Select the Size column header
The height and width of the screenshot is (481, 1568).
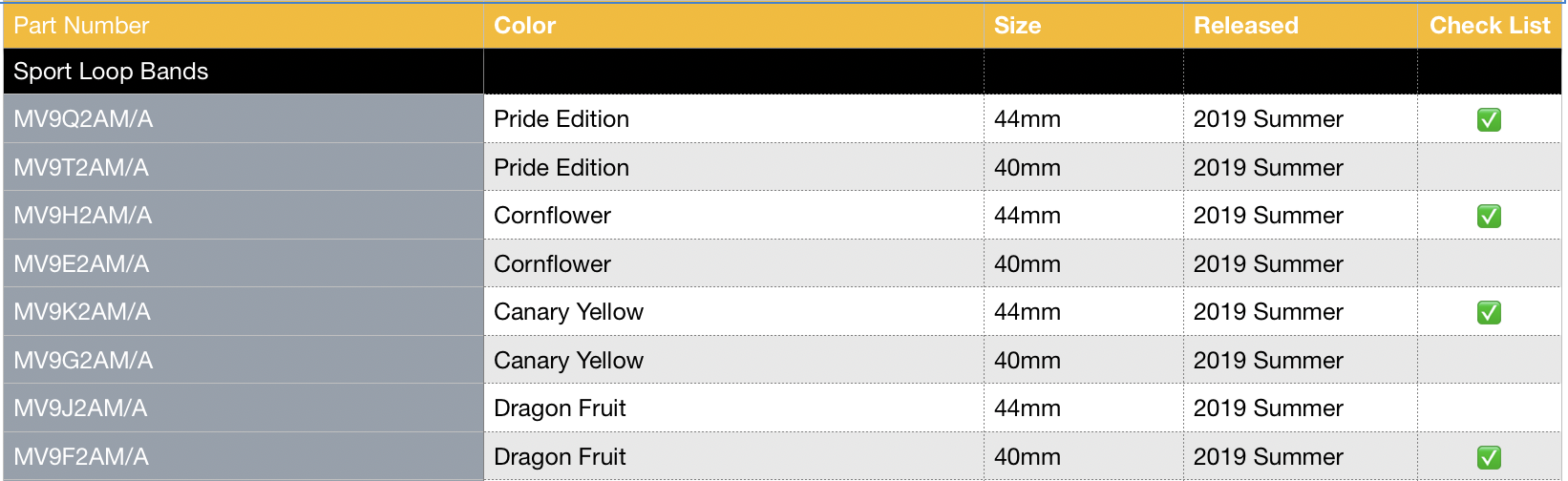tap(1017, 26)
